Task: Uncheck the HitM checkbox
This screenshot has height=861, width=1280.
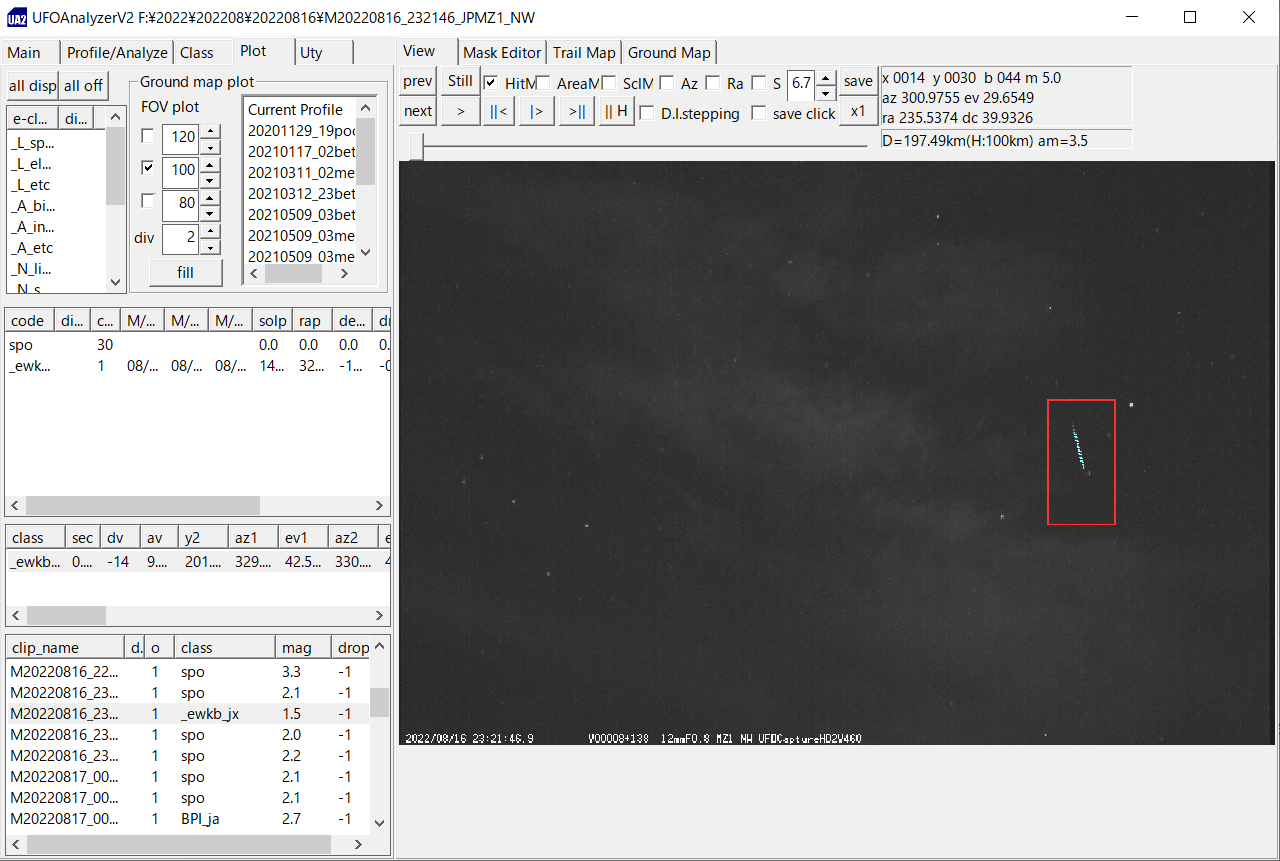Action: [x=491, y=83]
